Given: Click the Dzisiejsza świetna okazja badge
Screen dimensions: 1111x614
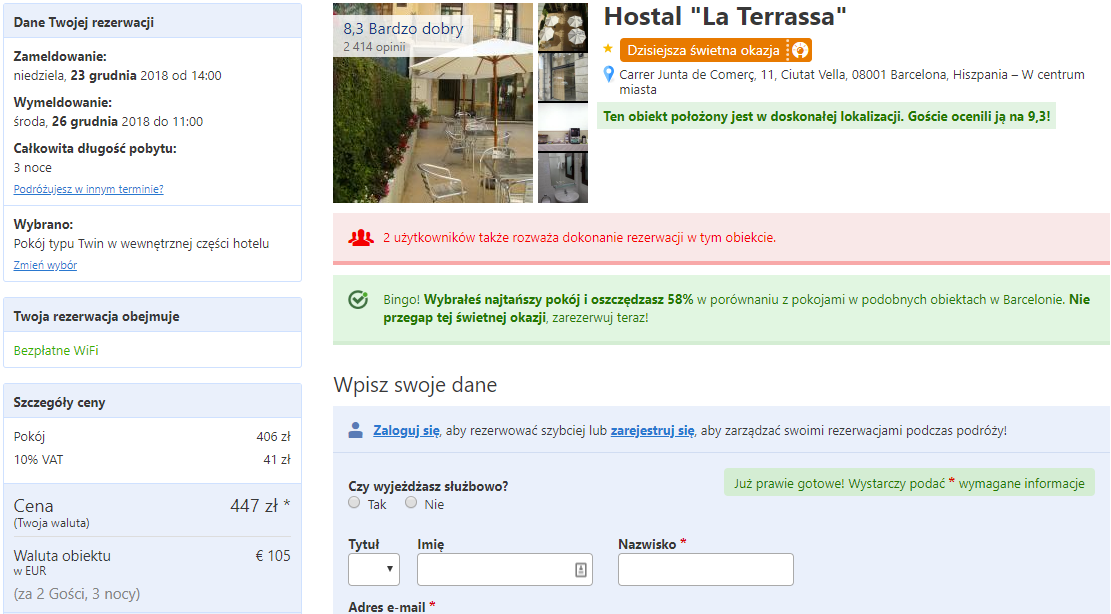Looking at the screenshot, I should click(716, 50).
